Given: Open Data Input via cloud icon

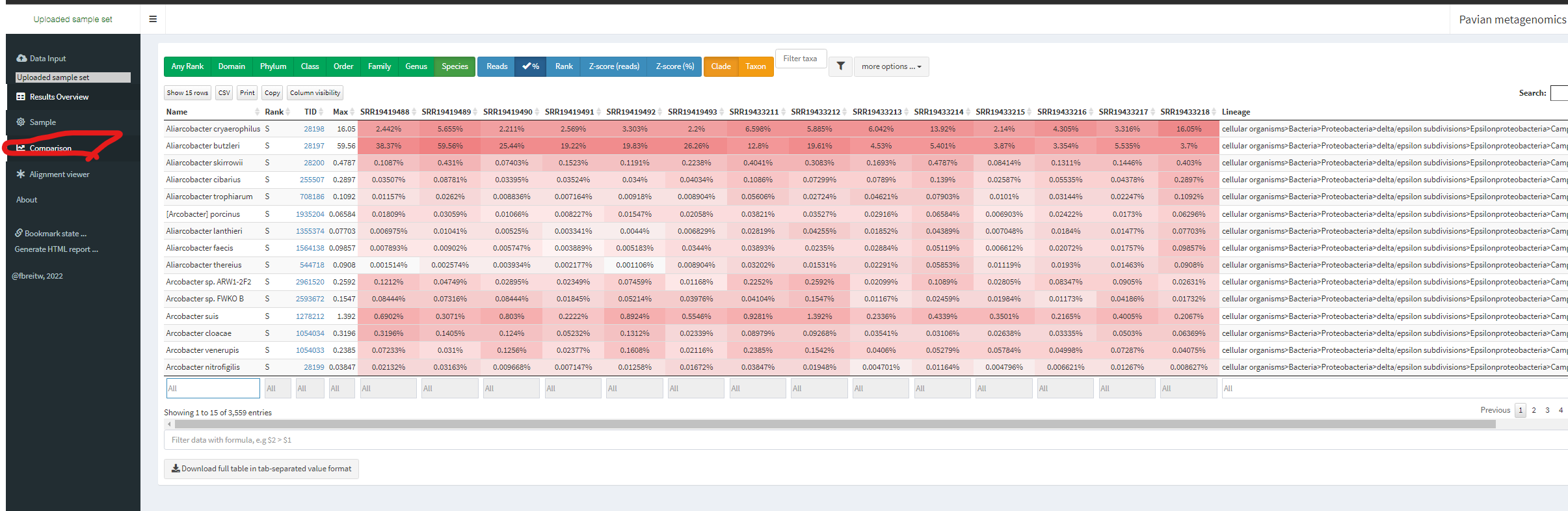Looking at the screenshot, I should pos(21,59).
